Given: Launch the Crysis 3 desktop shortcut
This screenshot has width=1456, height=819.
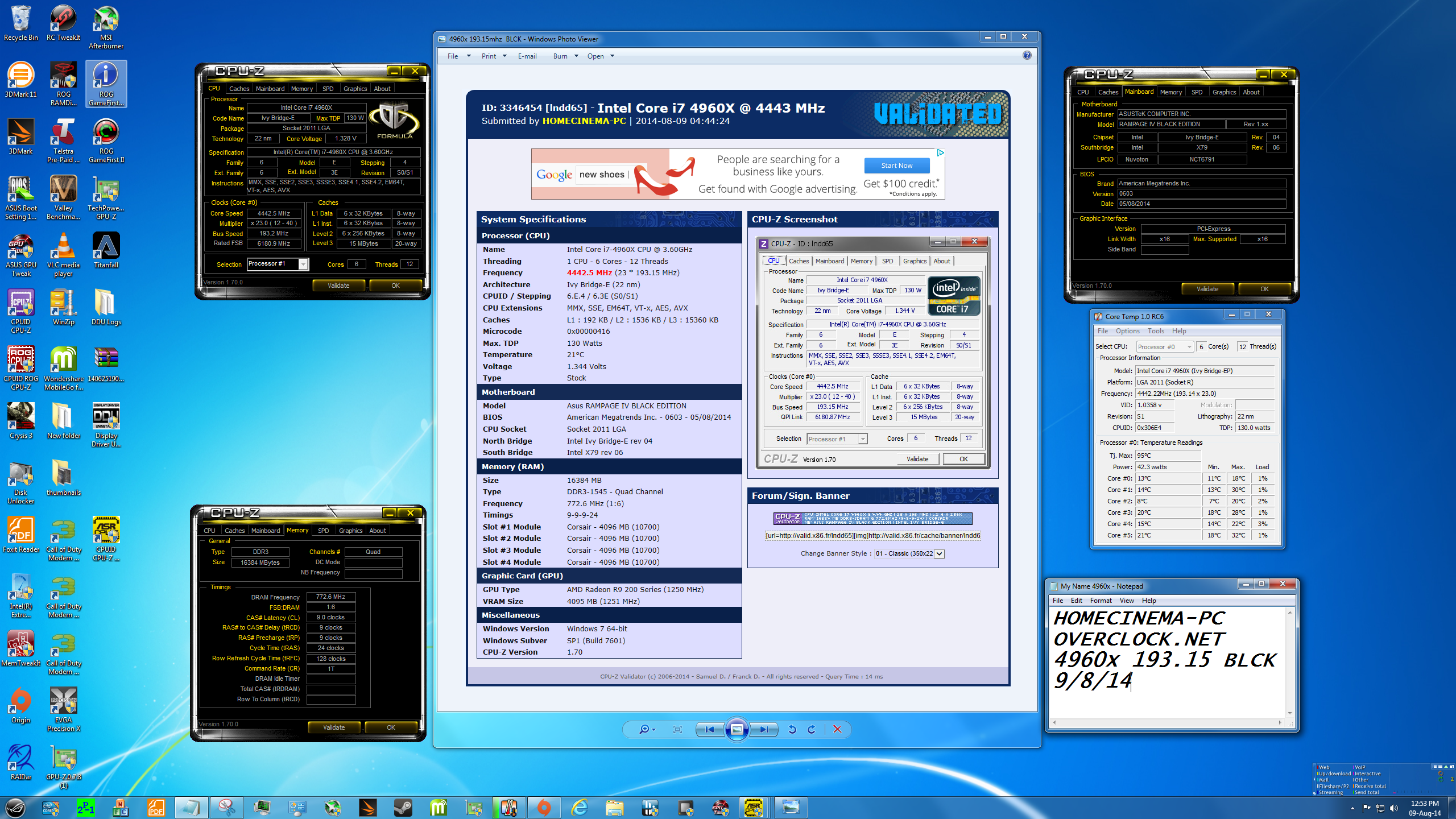Looking at the screenshot, I should [21, 421].
